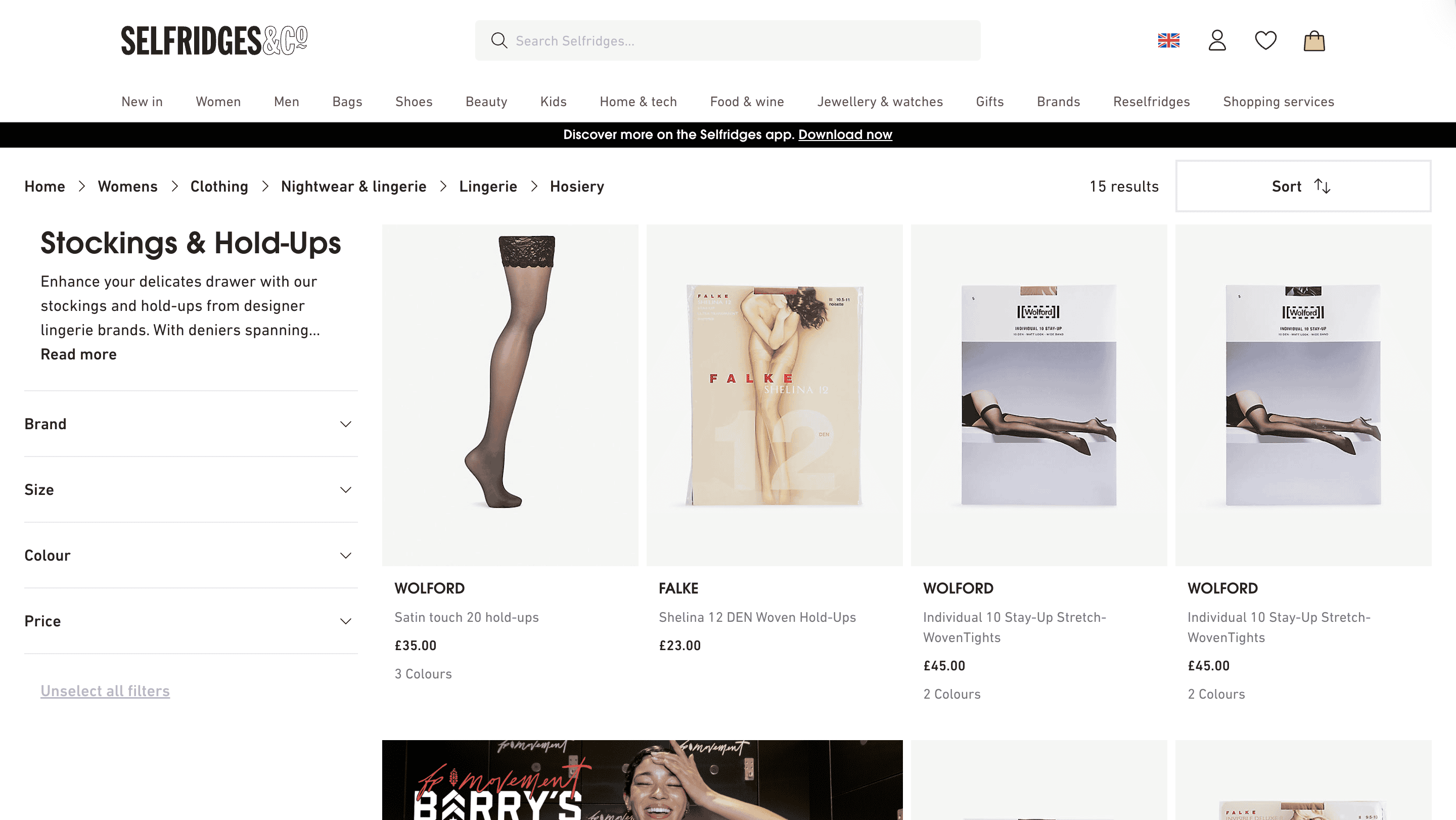Image resolution: width=1456 pixels, height=820 pixels.
Task: Open the shopping bag icon
Action: pos(1314,40)
